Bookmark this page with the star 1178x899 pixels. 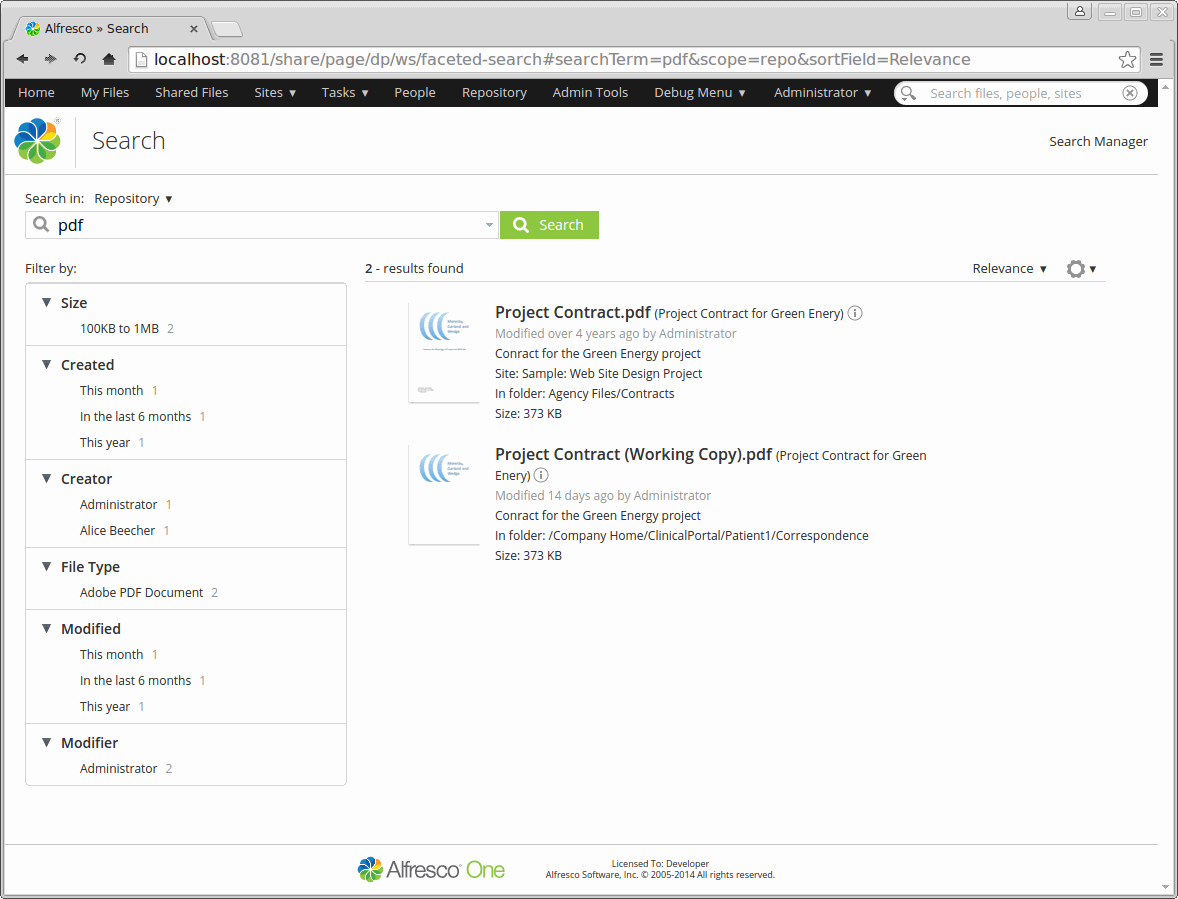[x=1127, y=59]
